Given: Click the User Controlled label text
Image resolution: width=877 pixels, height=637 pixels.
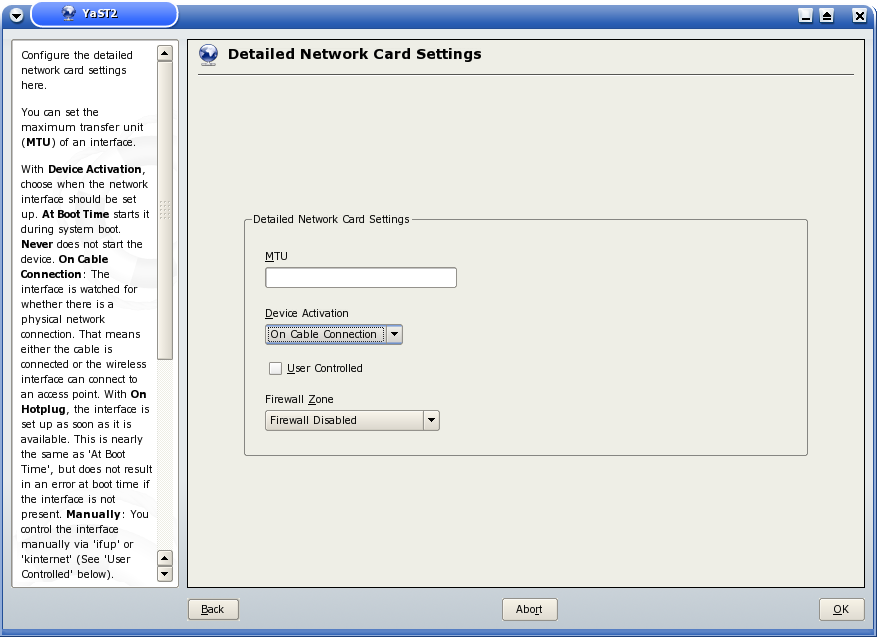Looking at the screenshot, I should pyautogui.click(x=324, y=368).
